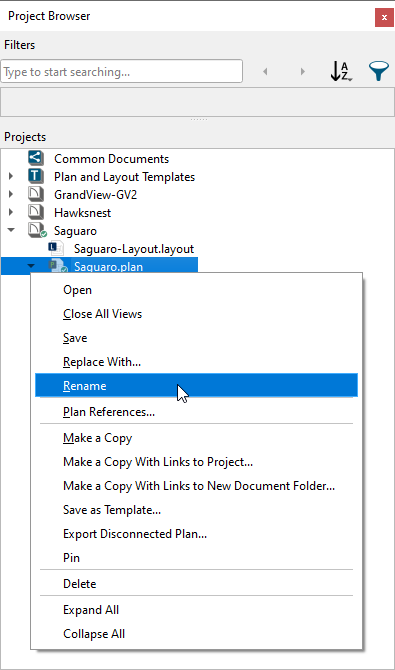Choose Close All Views
This screenshot has height=670, width=395.
tap(196, 314)
